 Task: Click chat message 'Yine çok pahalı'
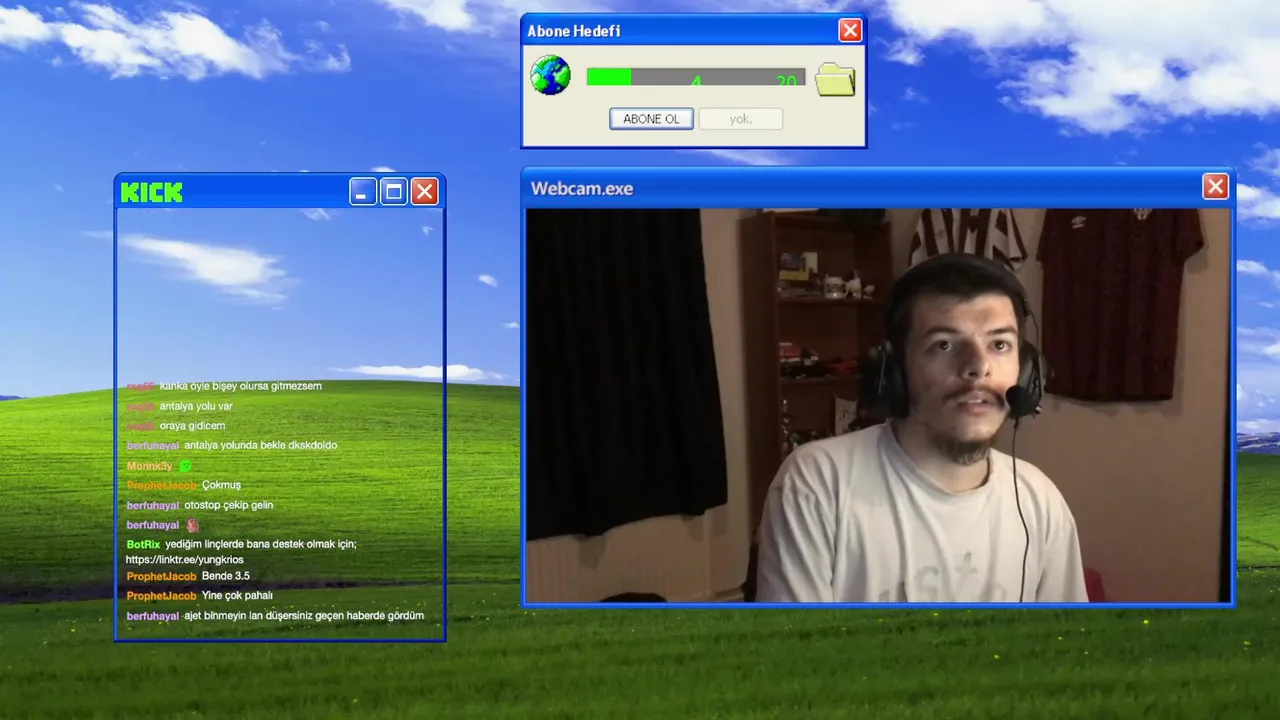click(x=237, y=596)
